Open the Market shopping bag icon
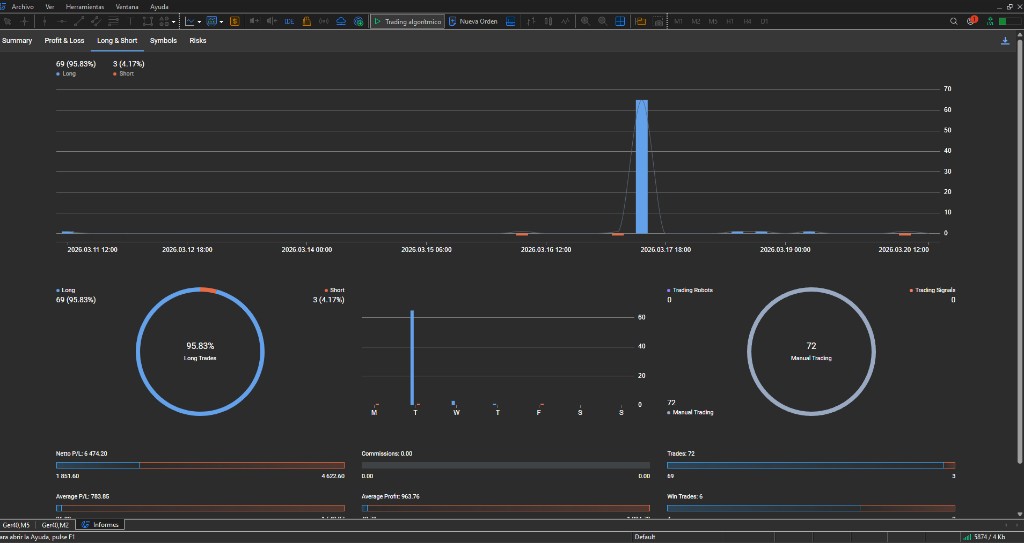 coord(307,21)
